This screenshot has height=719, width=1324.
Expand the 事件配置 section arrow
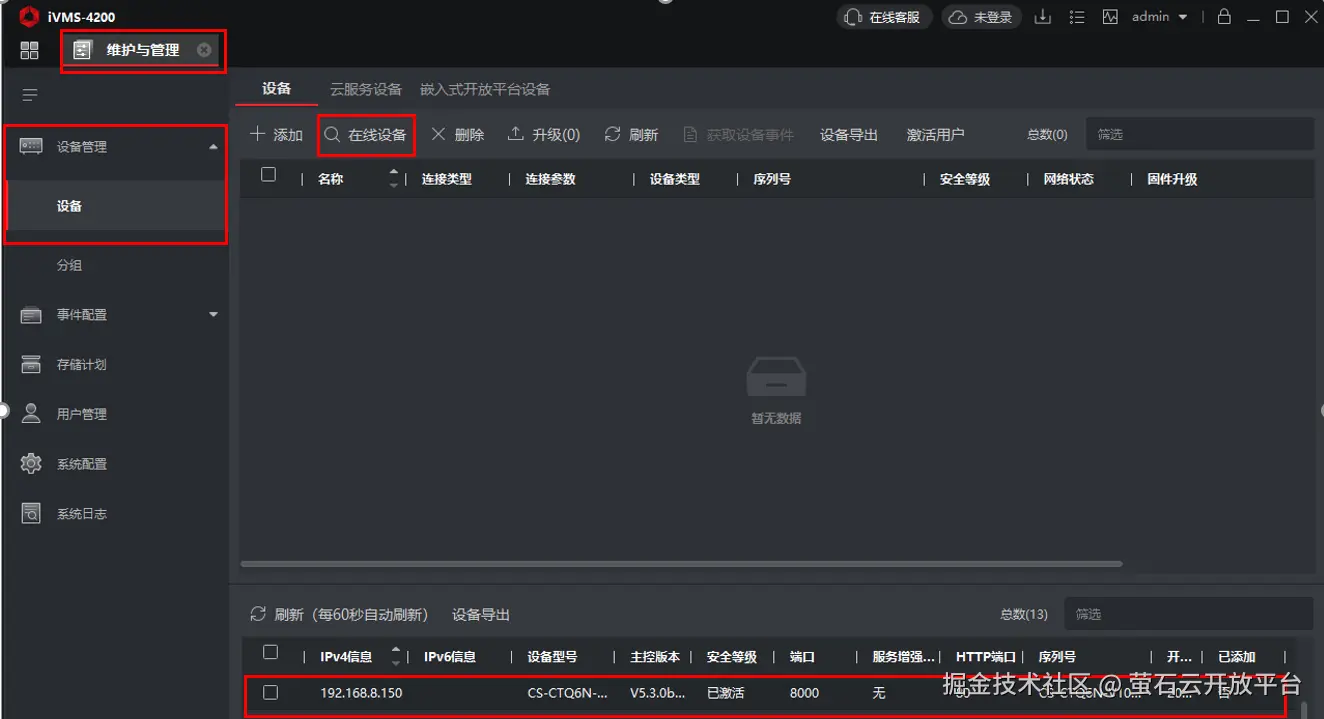click(x=213, y=314)
